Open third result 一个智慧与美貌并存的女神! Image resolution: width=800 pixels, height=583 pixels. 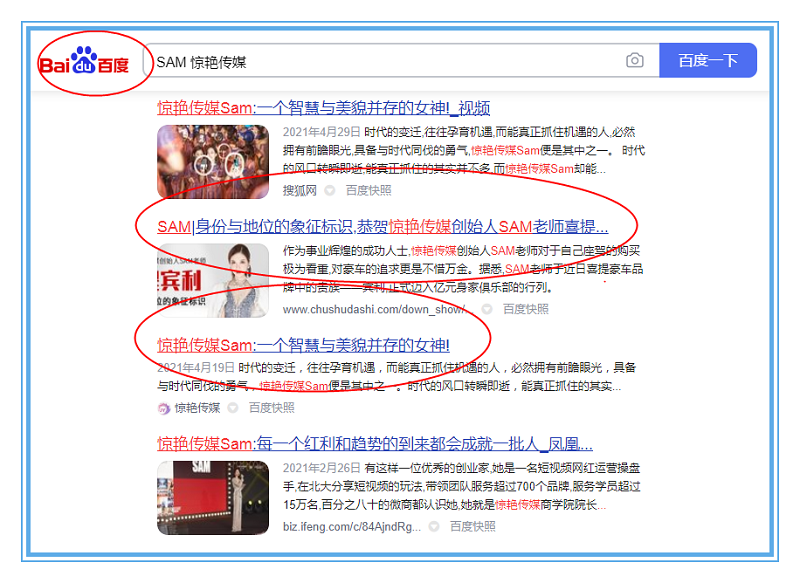303,345
